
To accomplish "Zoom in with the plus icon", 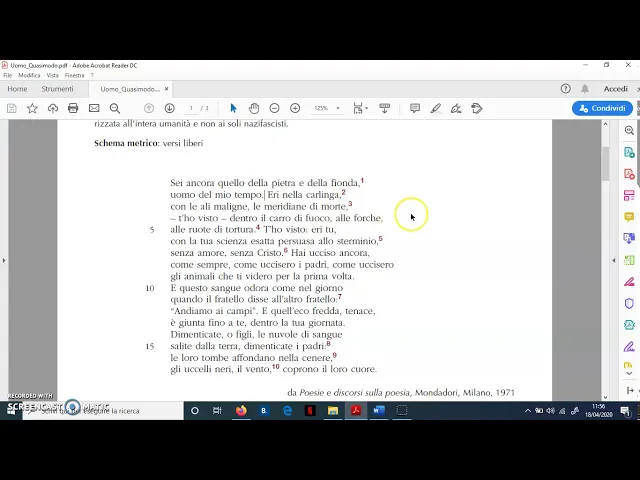I will click(x=295, y=108).
